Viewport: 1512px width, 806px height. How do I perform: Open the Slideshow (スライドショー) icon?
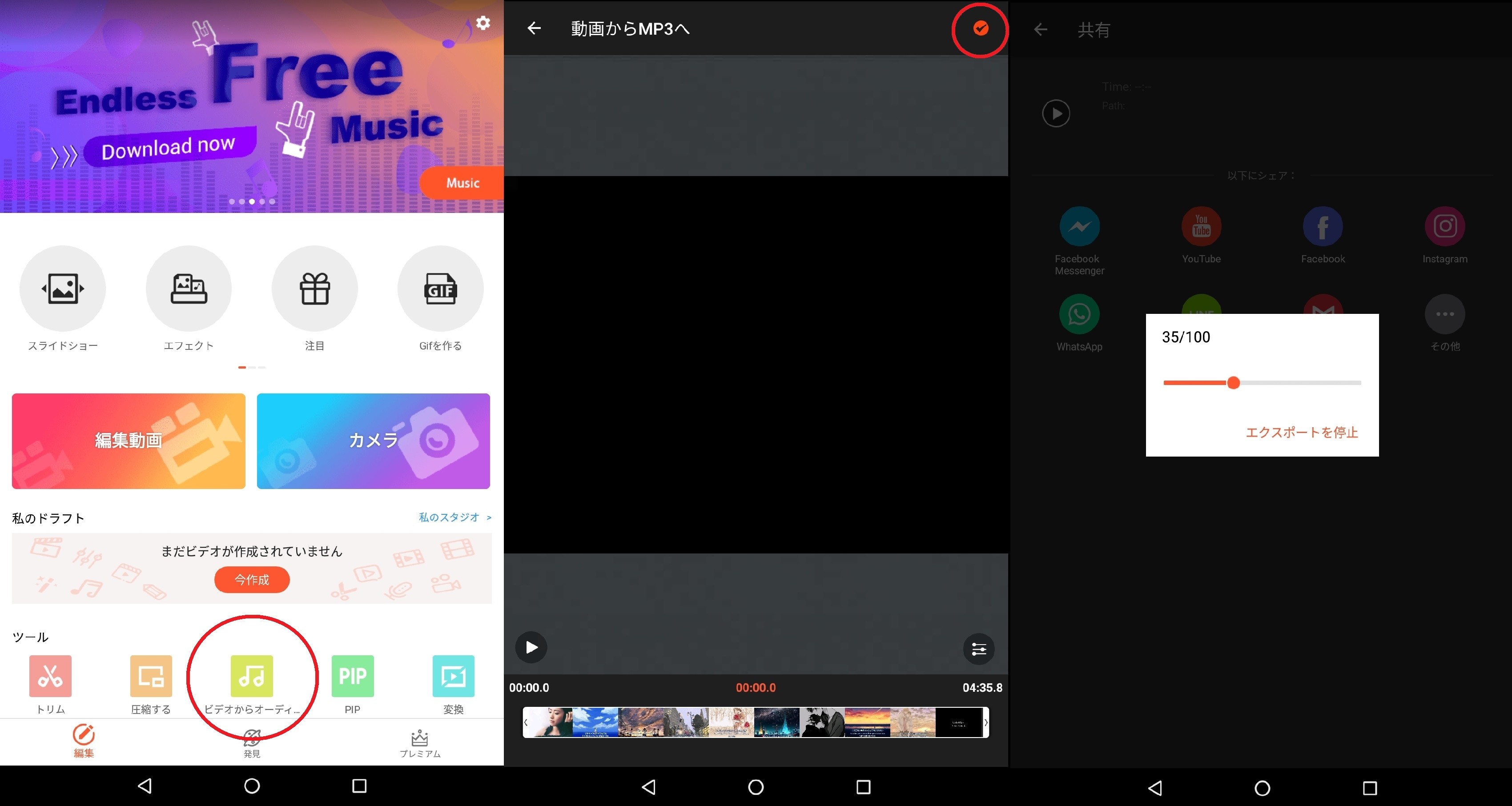click(x=63, y=289)
